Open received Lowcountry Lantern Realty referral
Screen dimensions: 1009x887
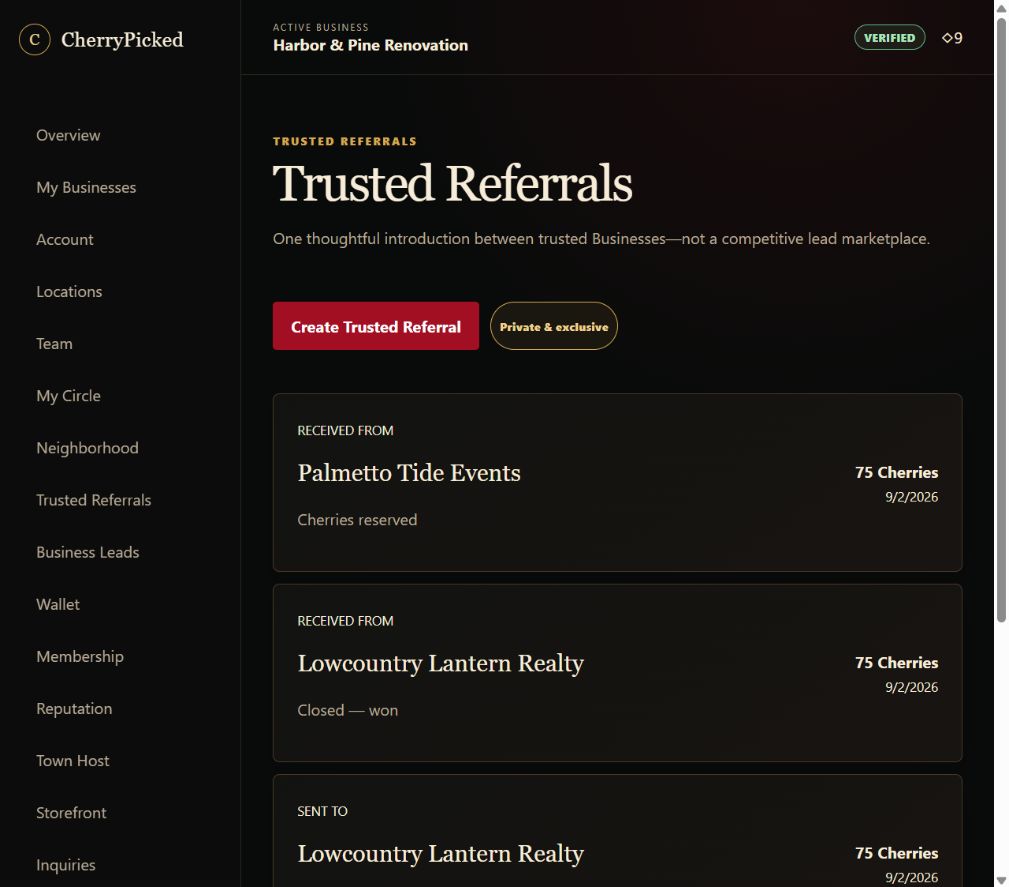pos(618,673)
